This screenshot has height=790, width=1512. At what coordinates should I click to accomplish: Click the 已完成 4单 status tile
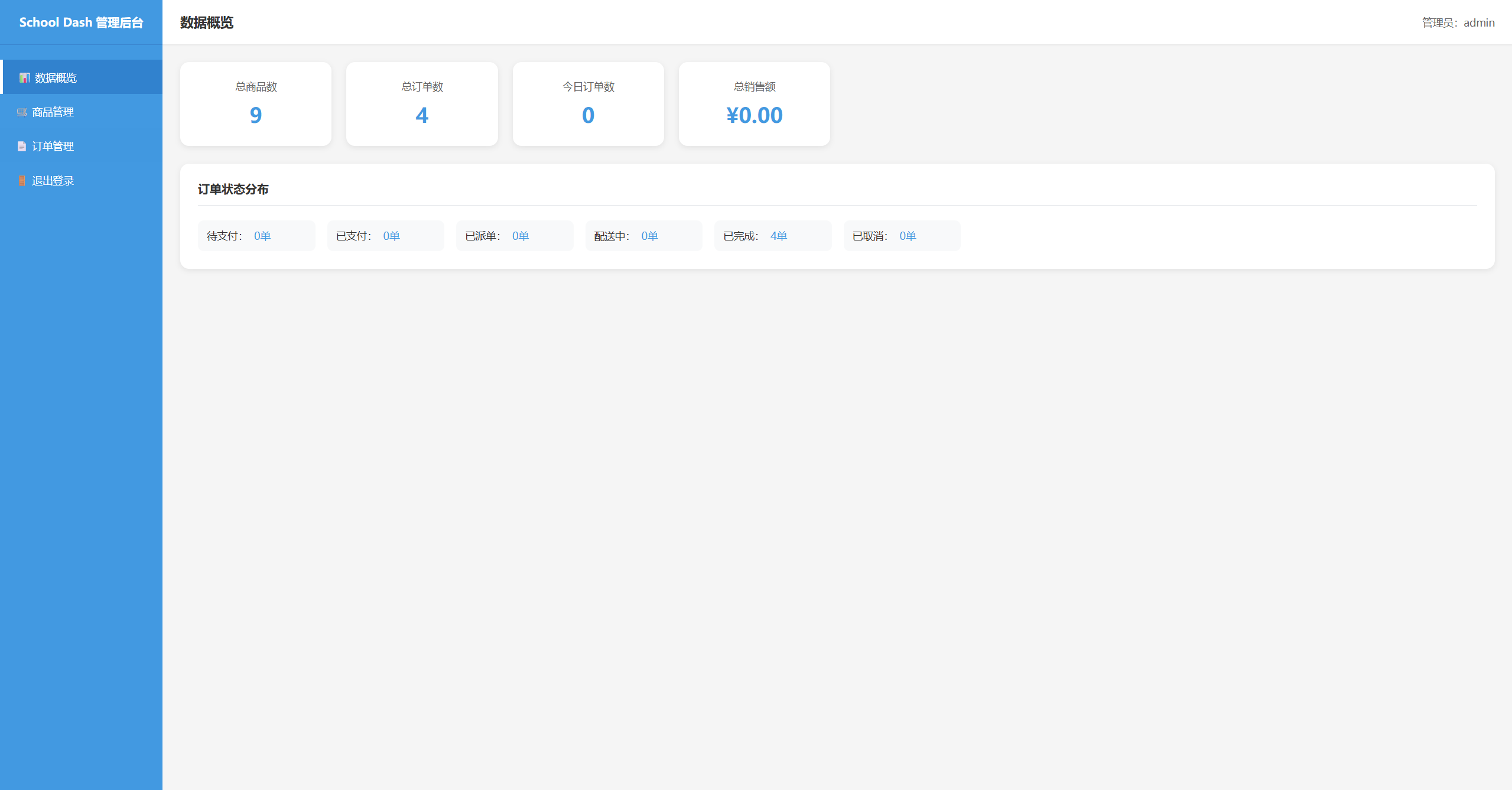tap(772, 236)
